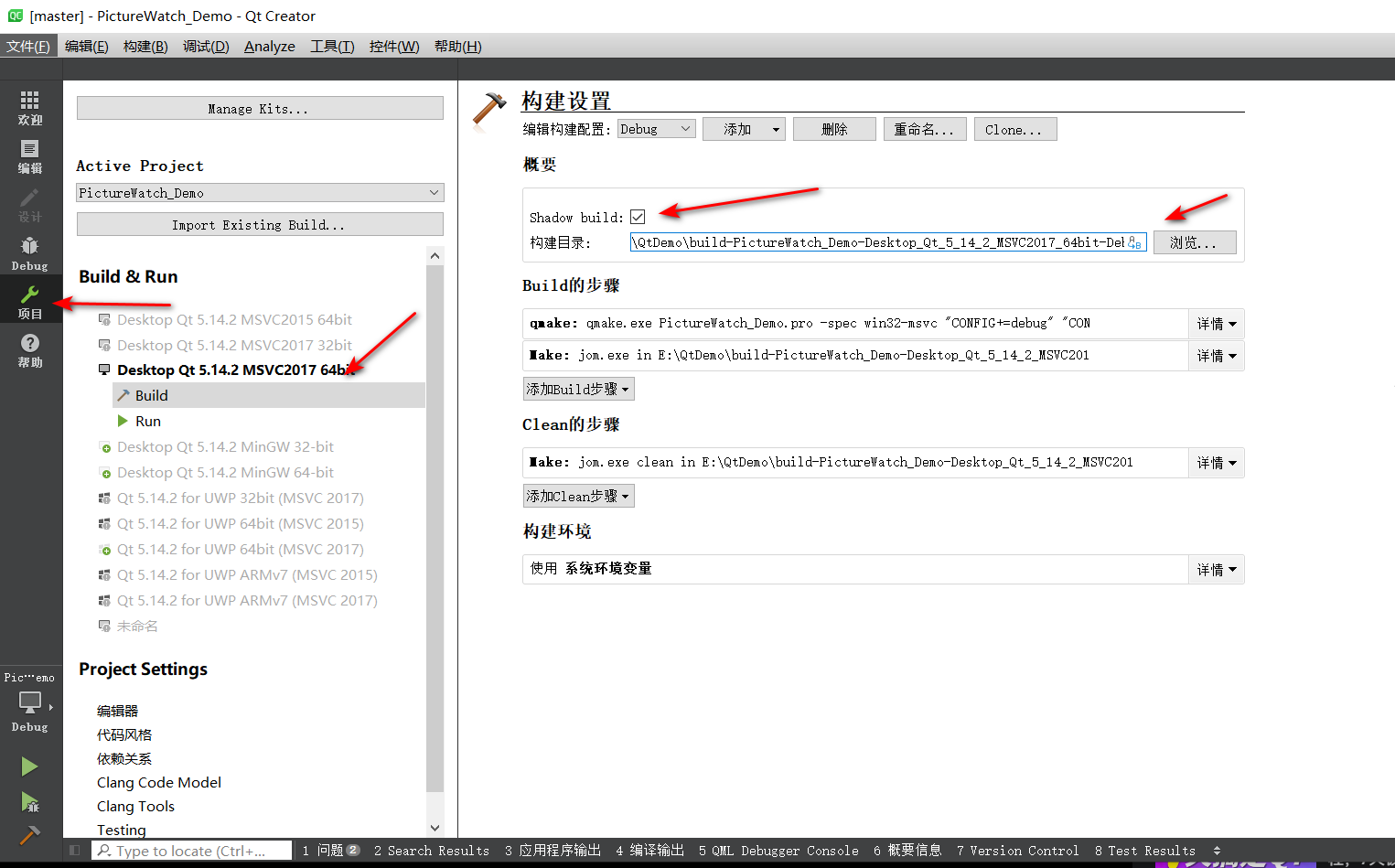Open the 帮助(H) menu
The height and width of the screenshot is (868, 1395).
click(457, 46)
